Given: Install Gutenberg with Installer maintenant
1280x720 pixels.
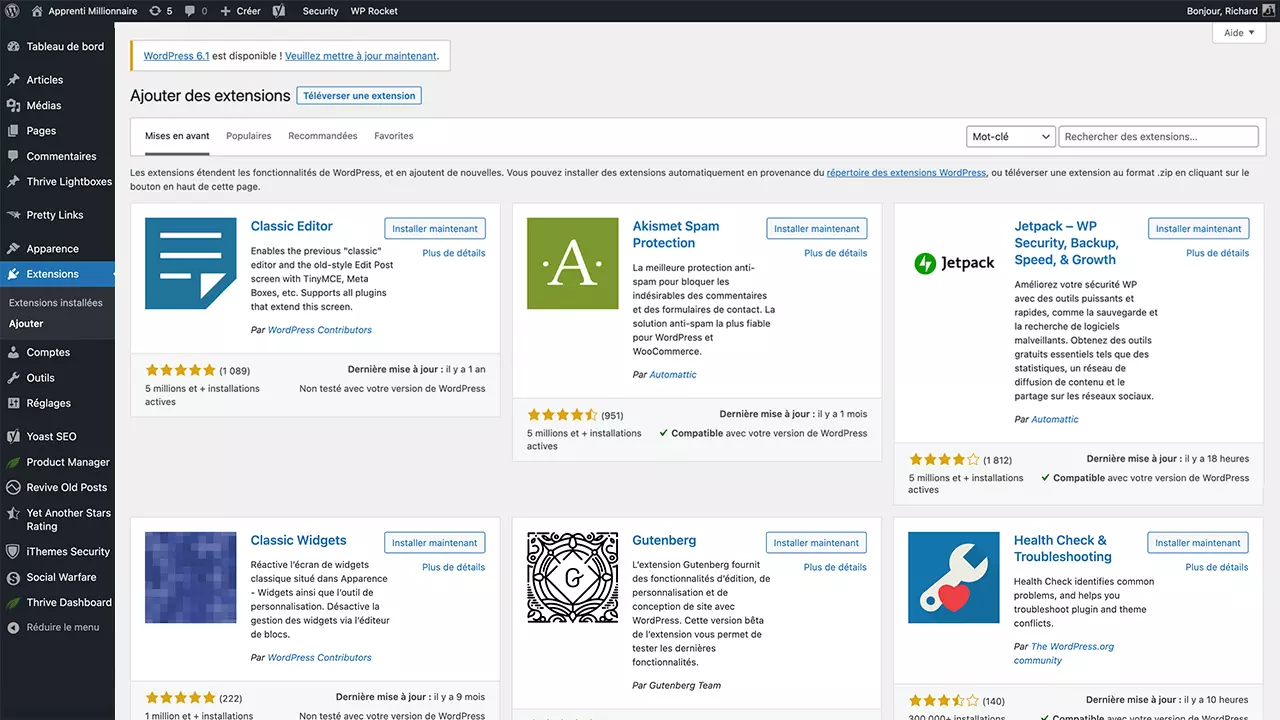Looking at the screenshot, I should [817, 543].
